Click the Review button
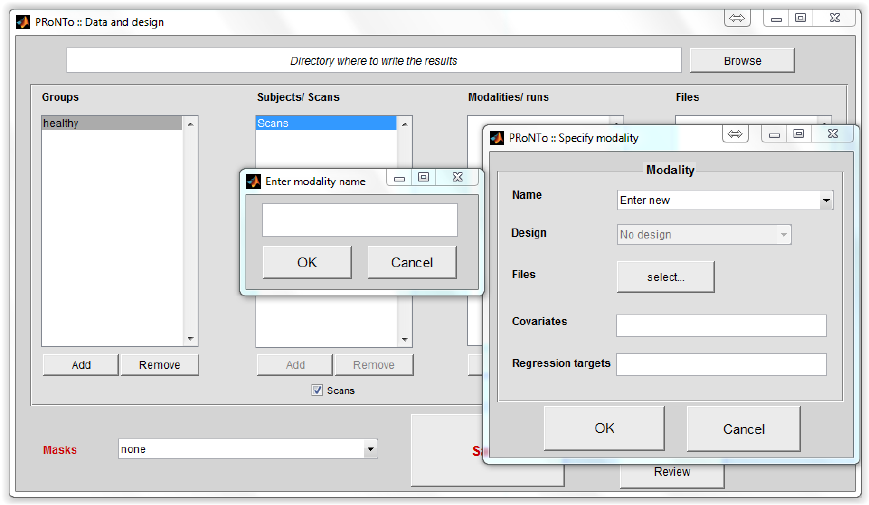The image size is (869, 505). click(672, 474)
